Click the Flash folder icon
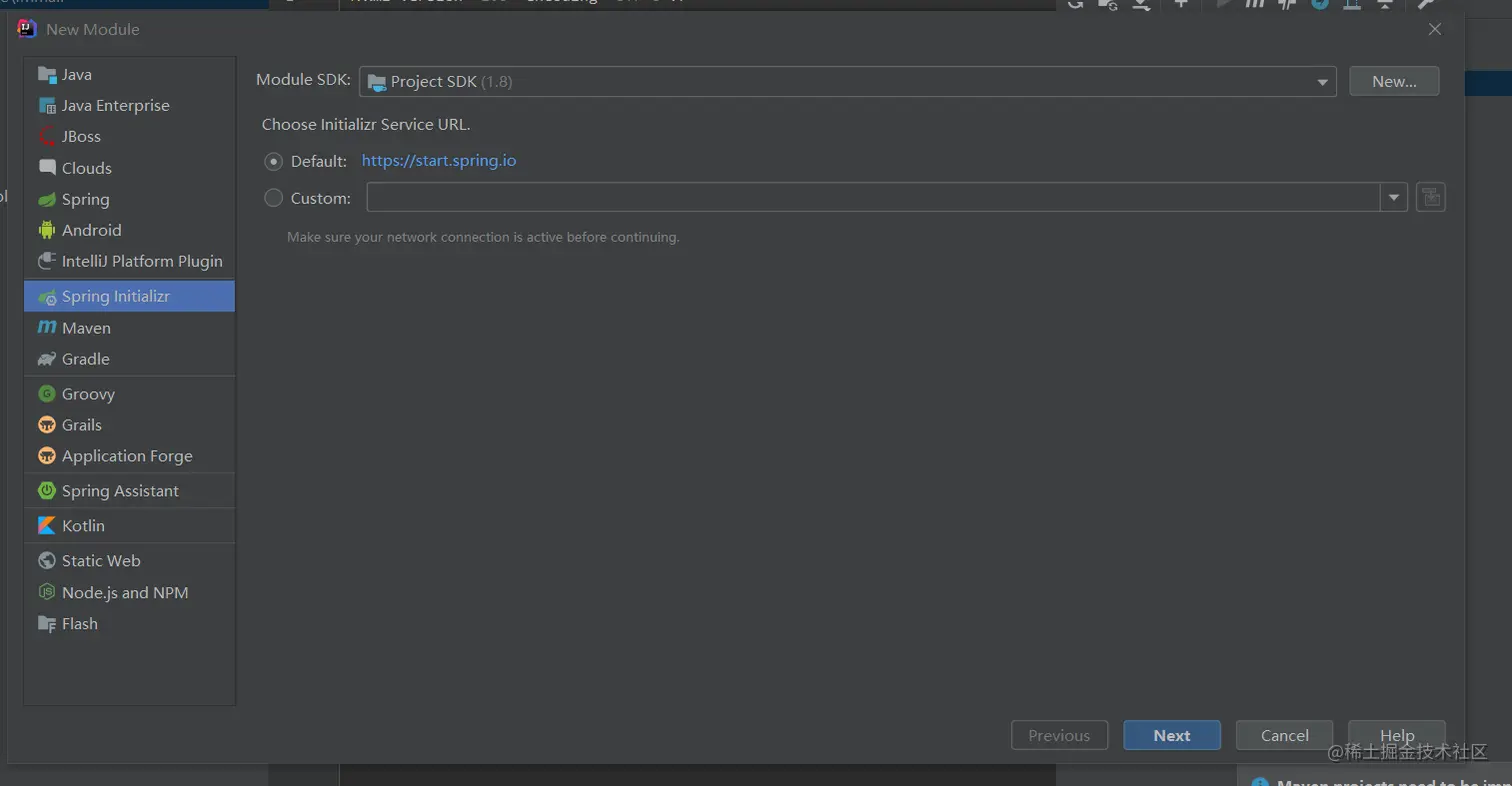The width and height of the screenshot is (1512, 786). [47, 623]
